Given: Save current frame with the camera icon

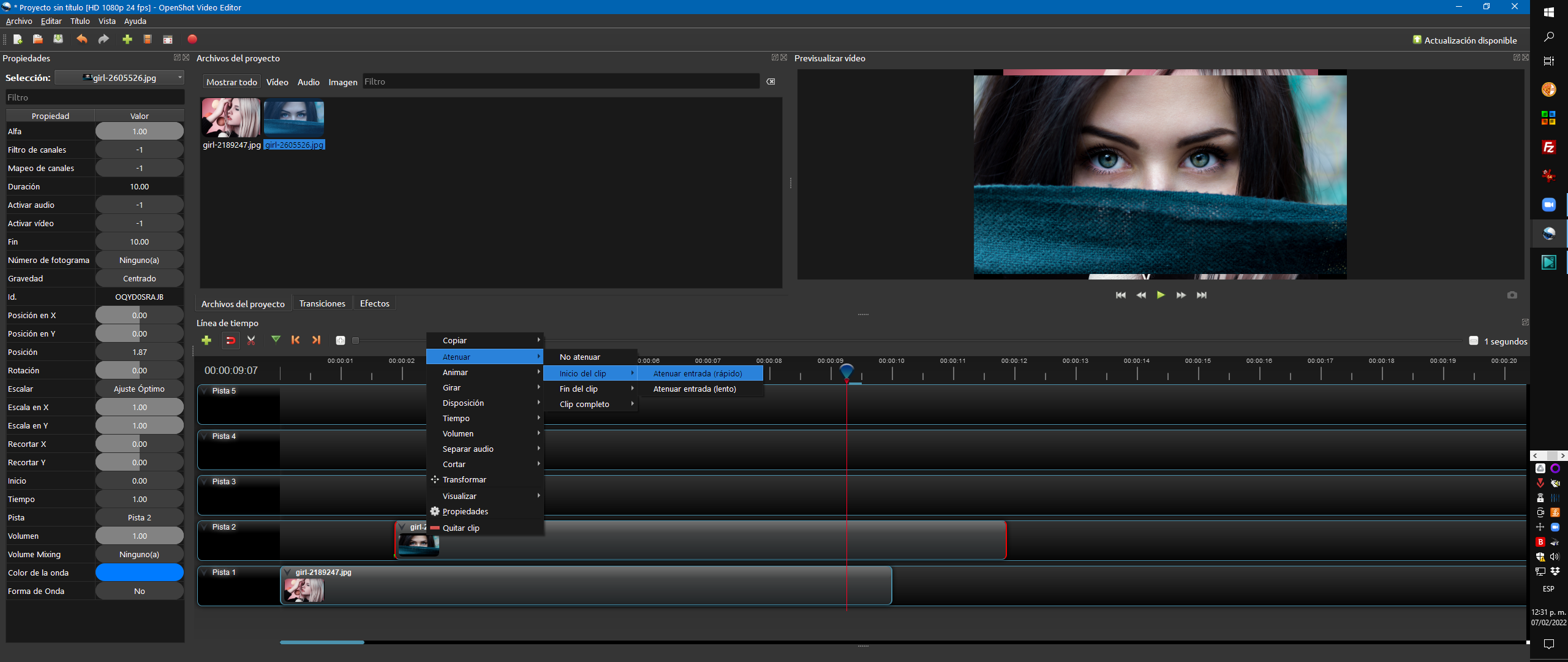Looking at the screenshot, I should pyautogui.click(x=1512, y=295).
